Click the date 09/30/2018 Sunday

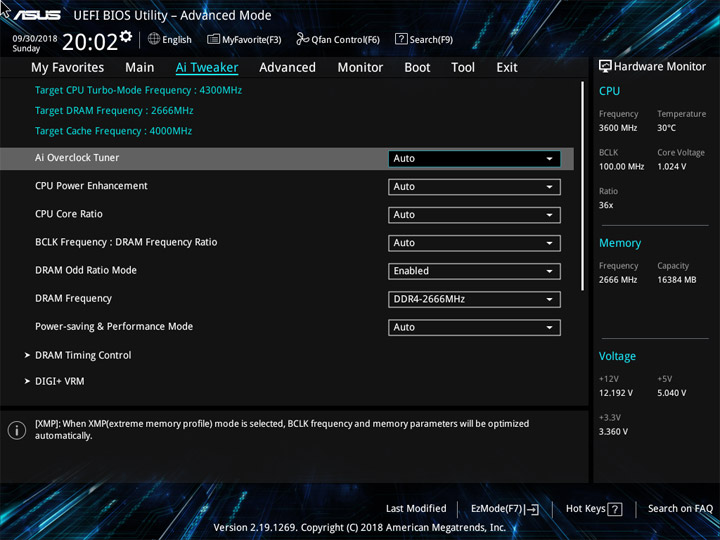34,43
